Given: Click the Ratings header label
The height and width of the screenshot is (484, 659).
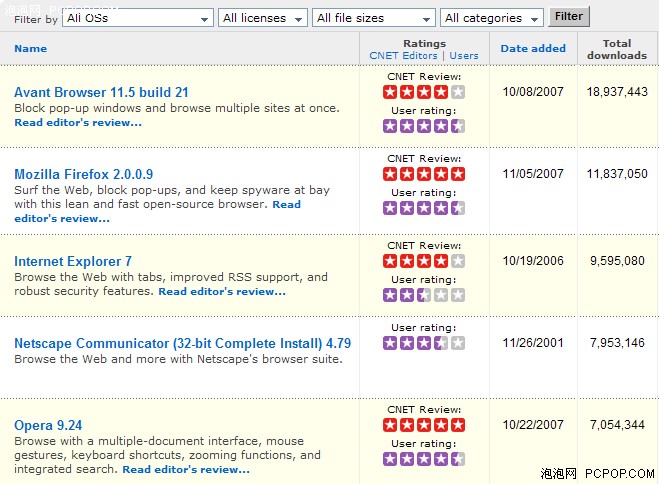Looking at the screenshot, I should [424, 43].
